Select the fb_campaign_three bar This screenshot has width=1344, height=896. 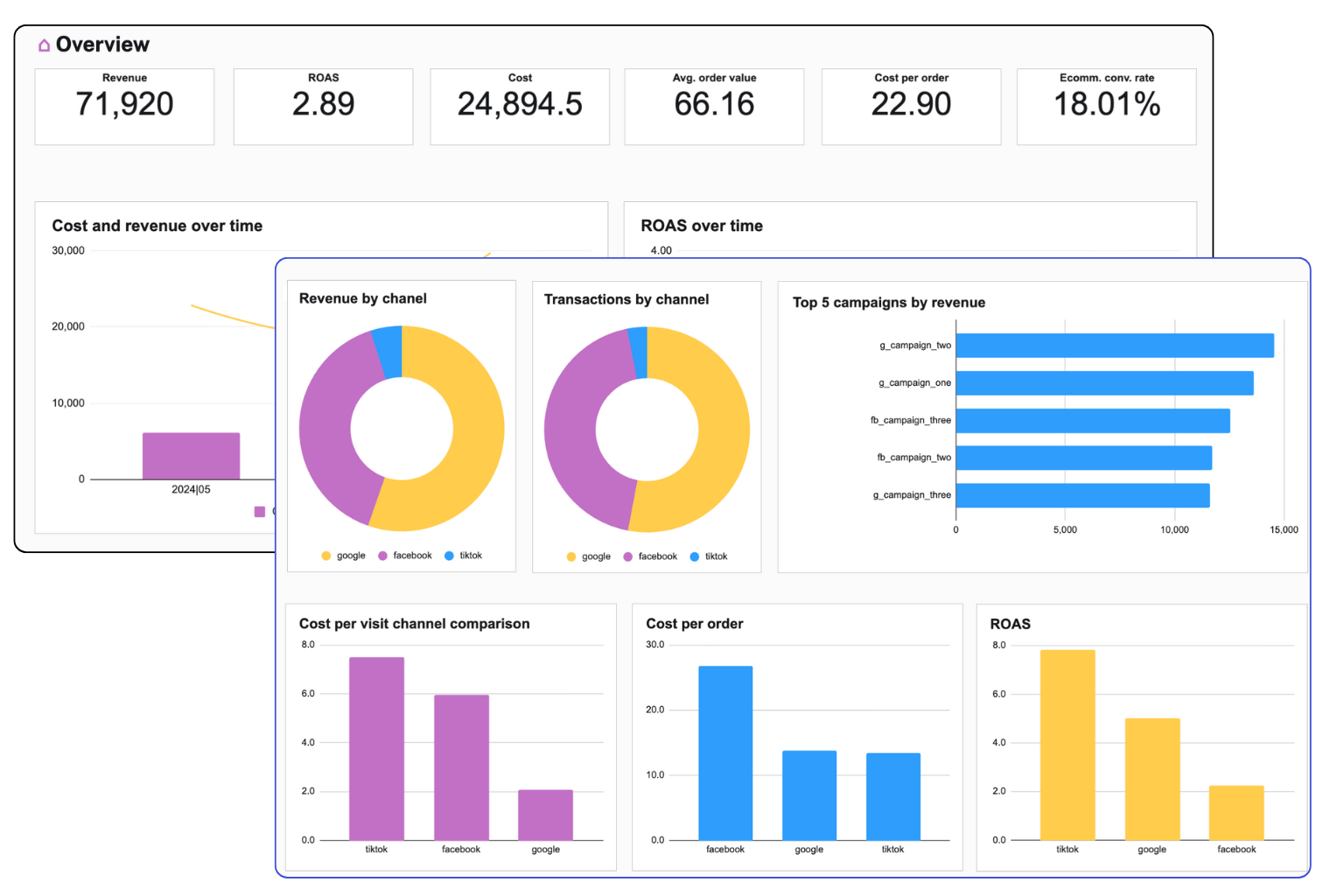click(x=1092, y=421)
